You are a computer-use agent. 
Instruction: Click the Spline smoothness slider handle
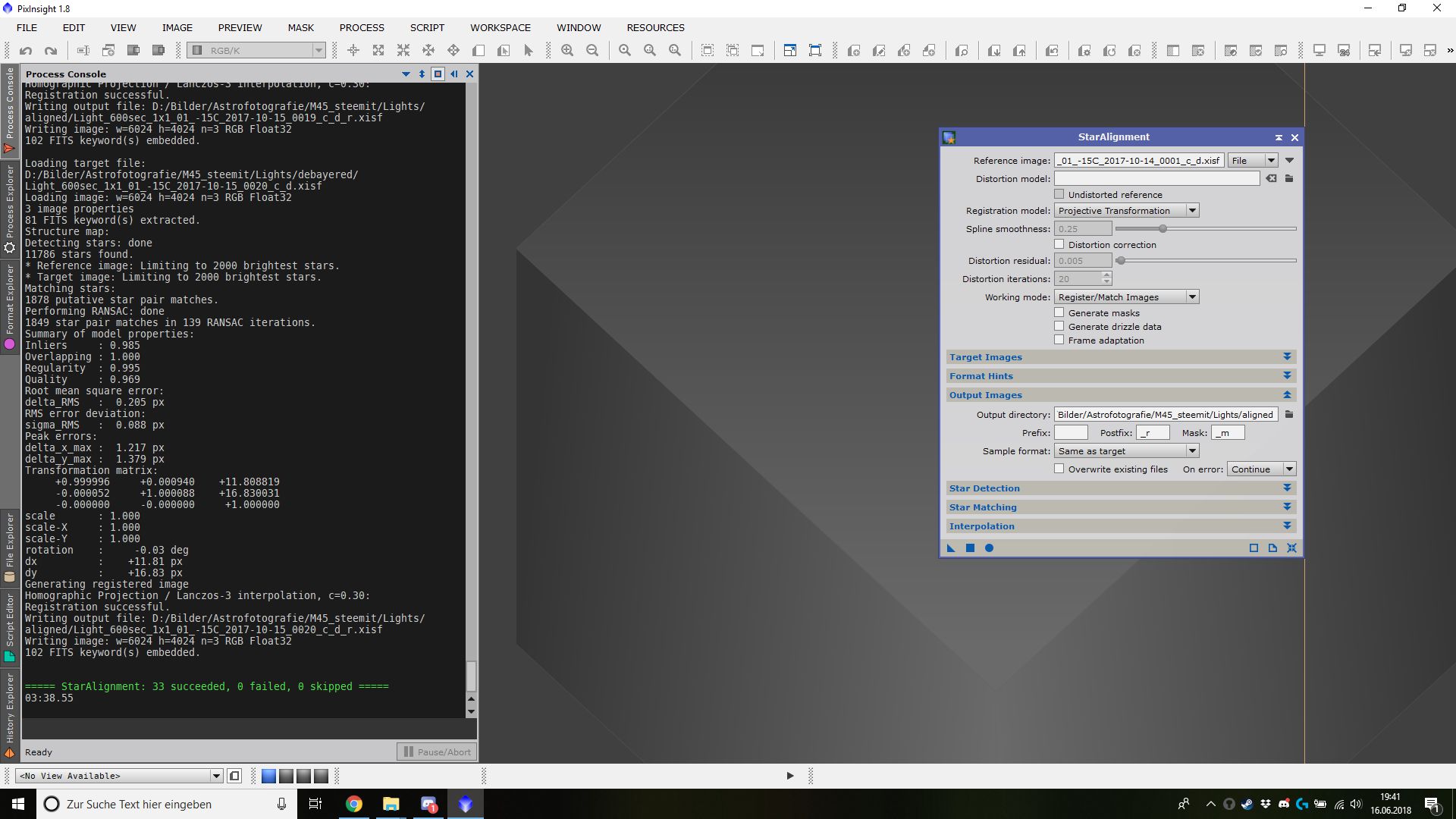coord(1163,229)
